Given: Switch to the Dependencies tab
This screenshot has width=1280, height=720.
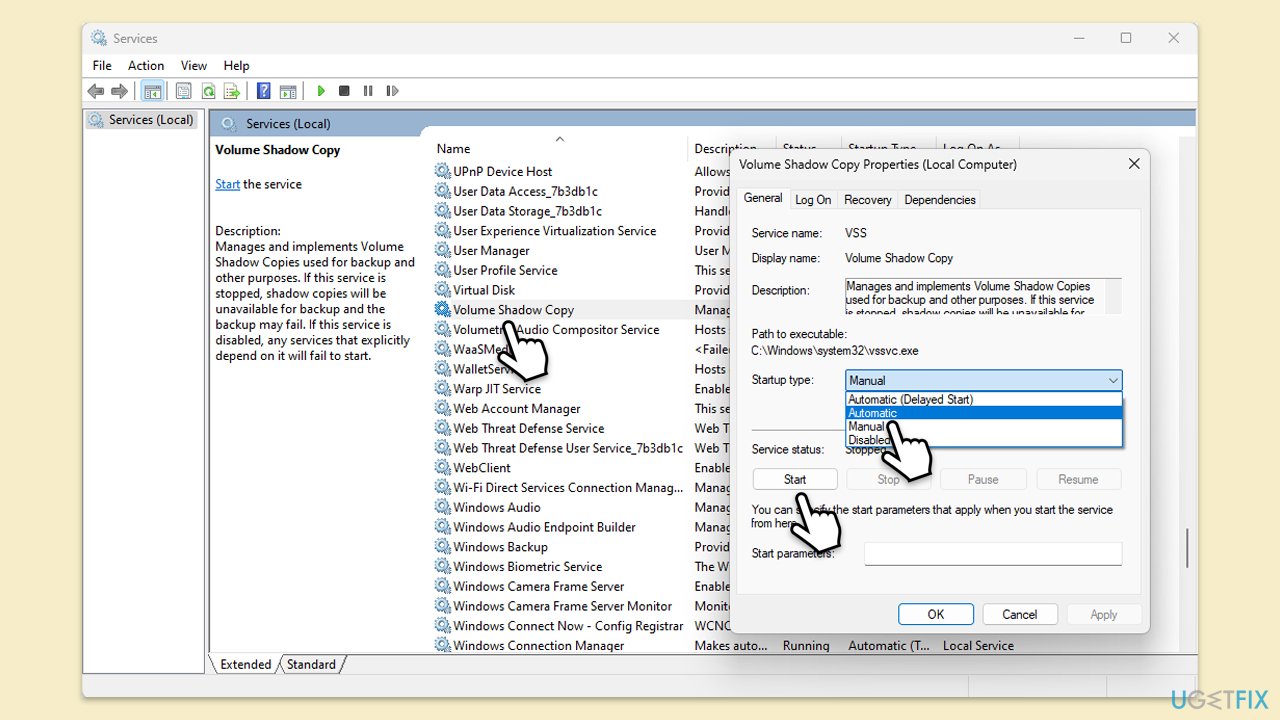Looking at the screenshot, I should click(x=940, y=200).
